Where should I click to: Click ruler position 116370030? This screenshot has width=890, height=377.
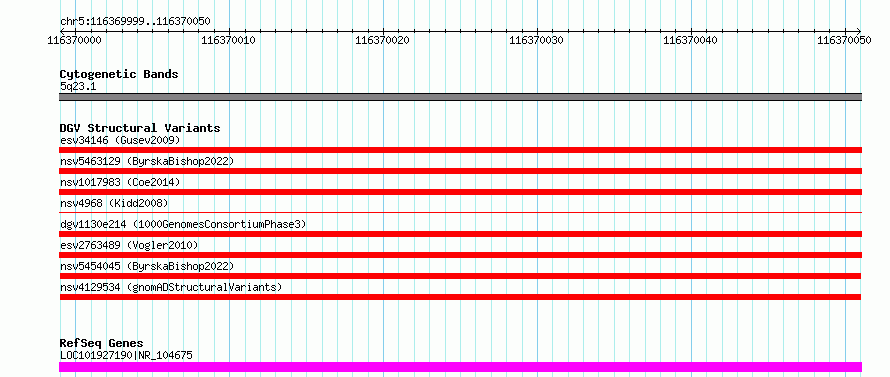536,40
